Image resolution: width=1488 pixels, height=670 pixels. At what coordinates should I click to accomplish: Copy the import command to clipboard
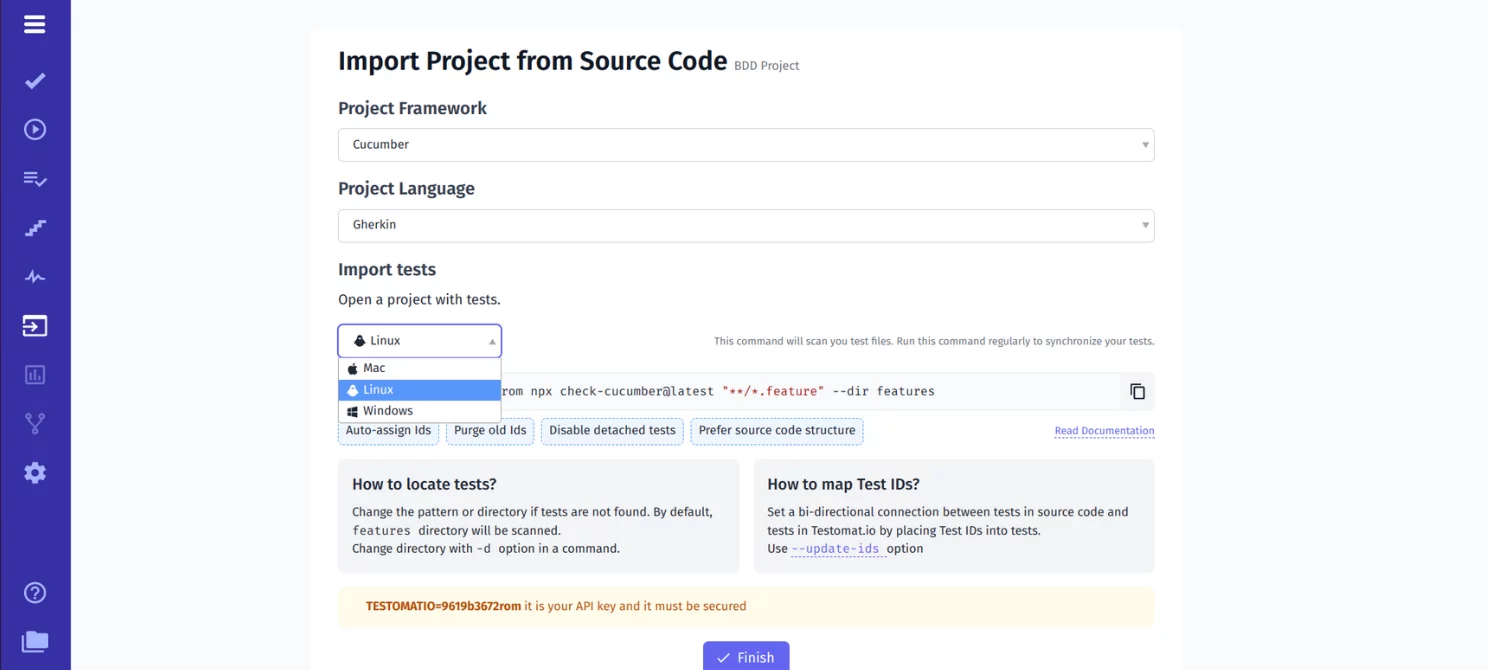click(1137, 392)
